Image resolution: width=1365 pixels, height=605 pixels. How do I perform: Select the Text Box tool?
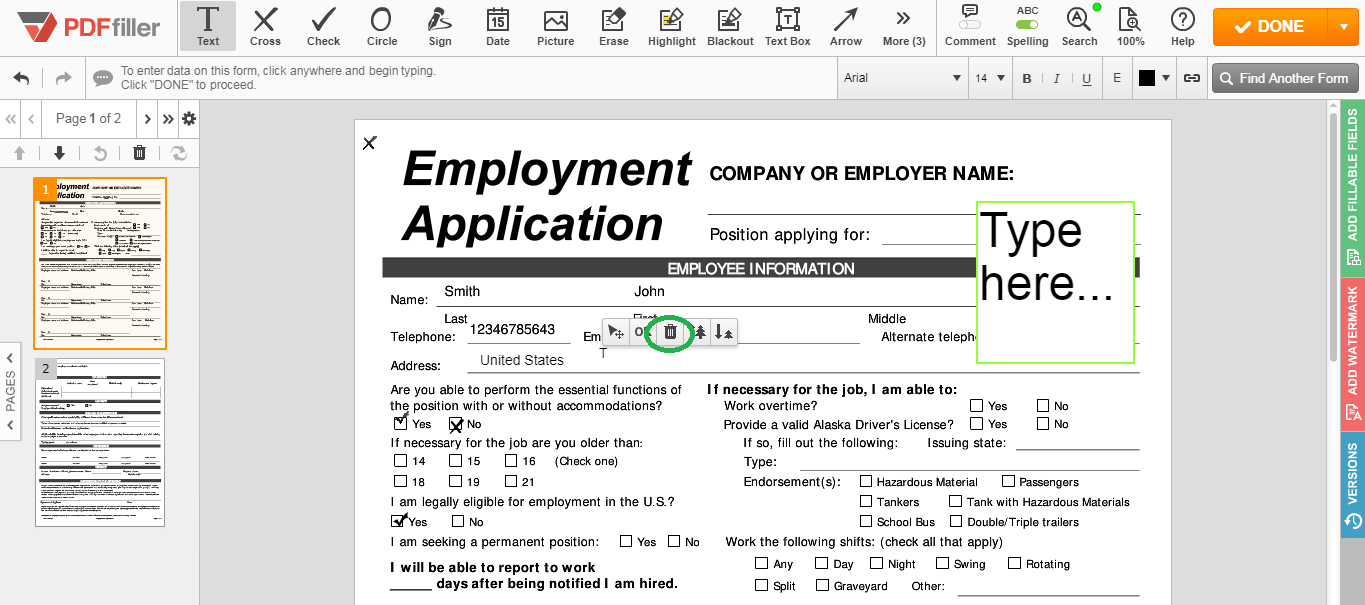[x=788, y=27]
